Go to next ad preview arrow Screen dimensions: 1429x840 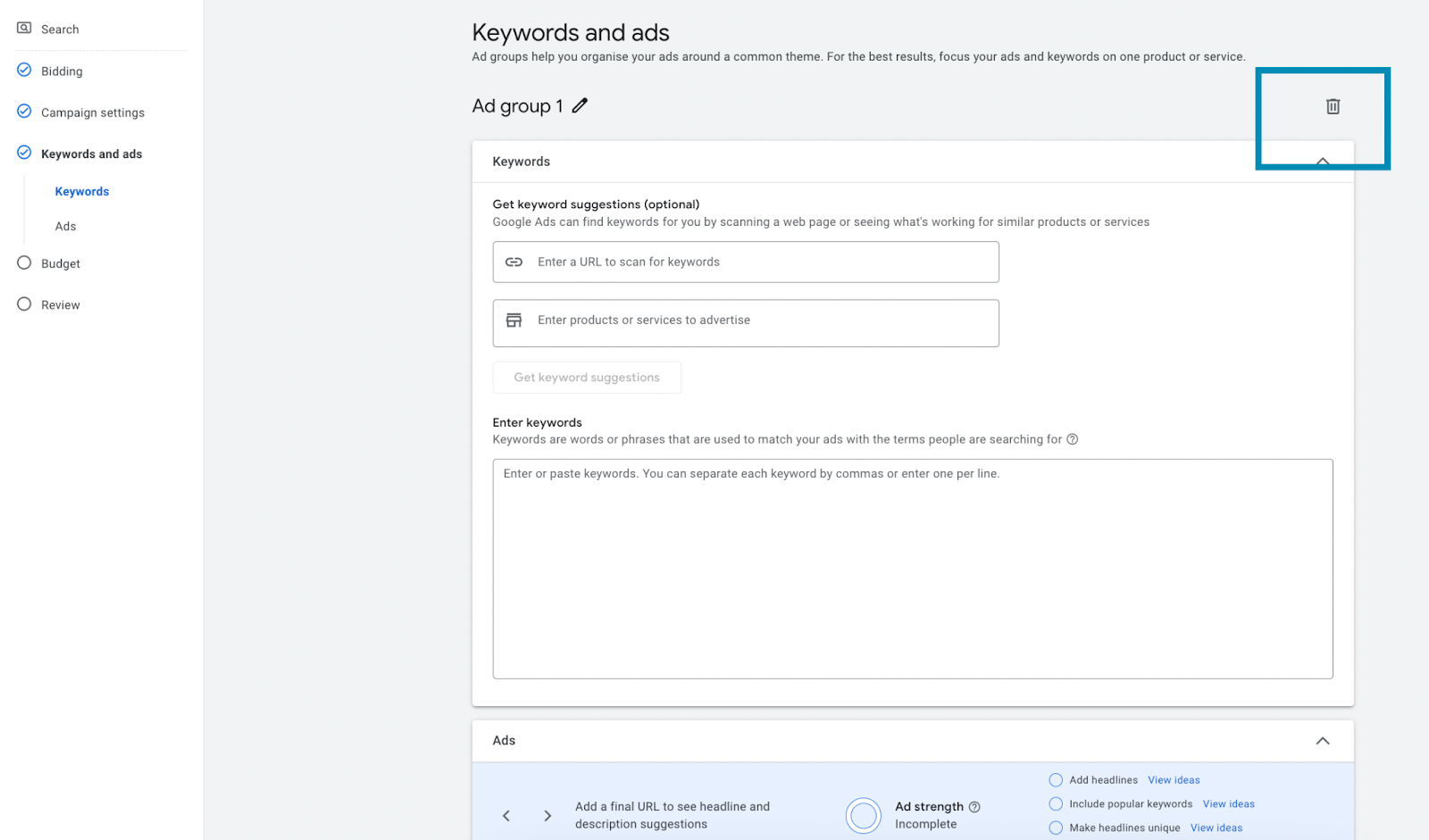[x=547, y=816]
